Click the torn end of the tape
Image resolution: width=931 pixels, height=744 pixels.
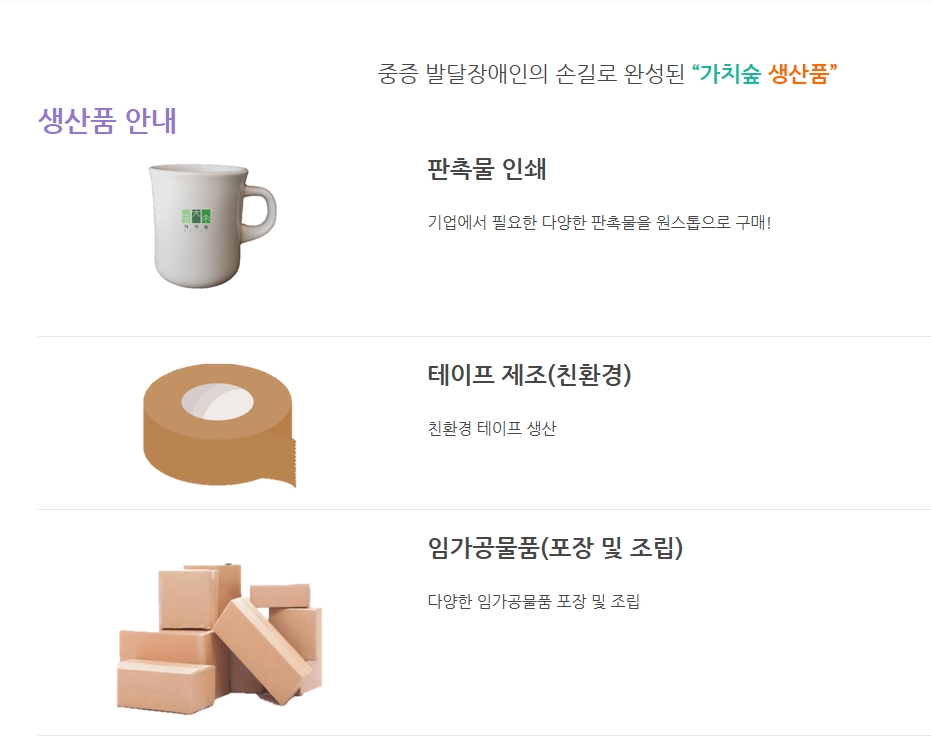pos(287,460)
